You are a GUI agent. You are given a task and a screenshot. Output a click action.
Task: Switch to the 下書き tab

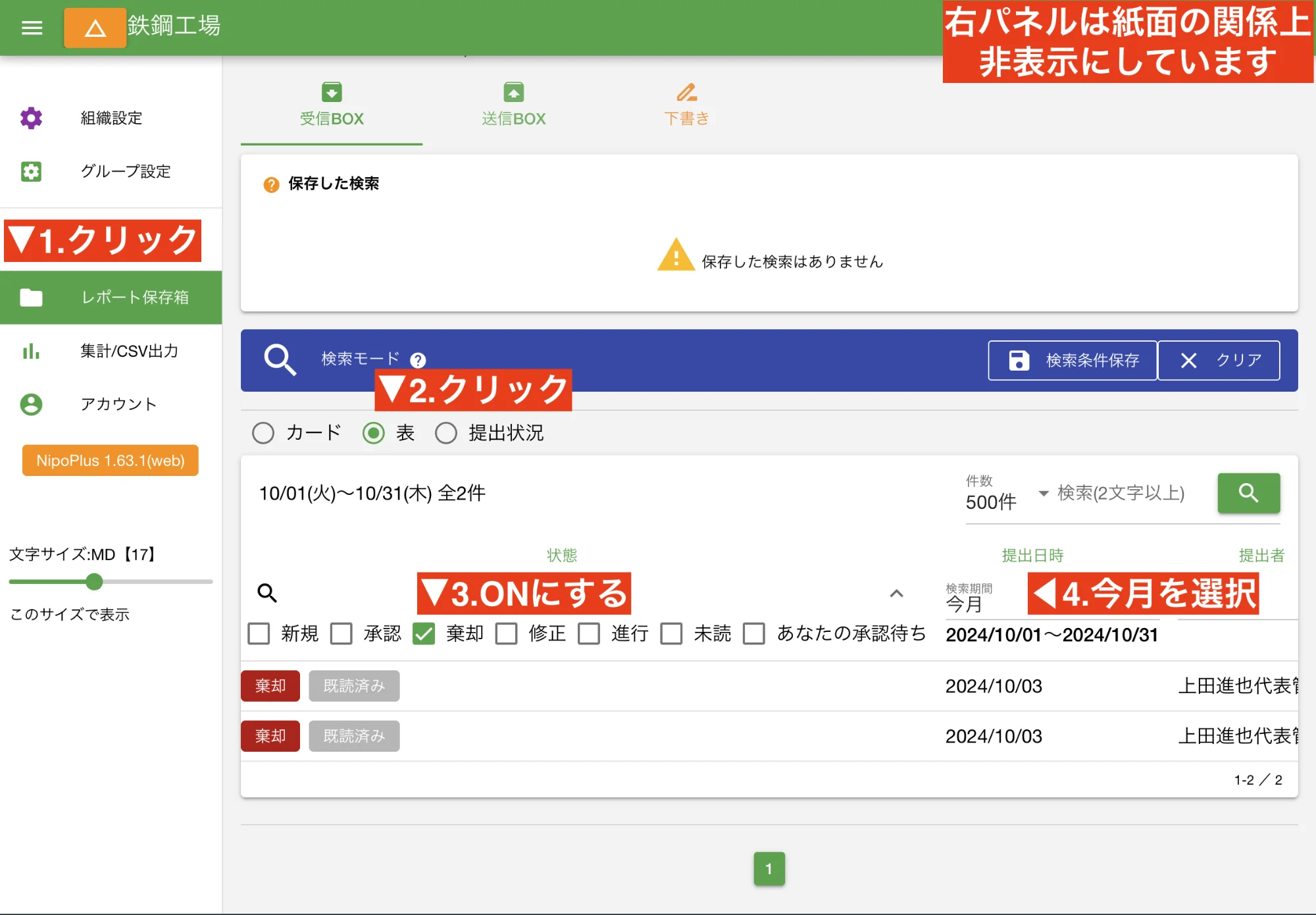pyautogui.click(x=686, y=105)
